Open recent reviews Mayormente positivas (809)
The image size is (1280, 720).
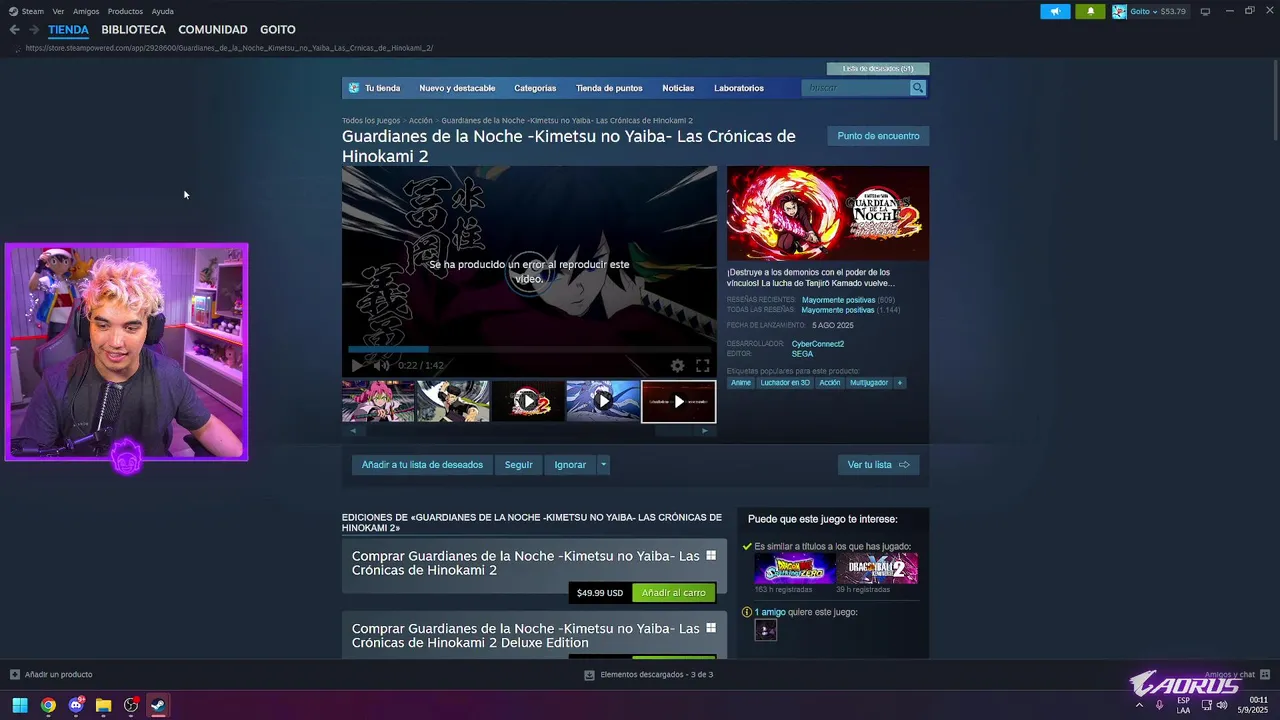coord(848,300)
